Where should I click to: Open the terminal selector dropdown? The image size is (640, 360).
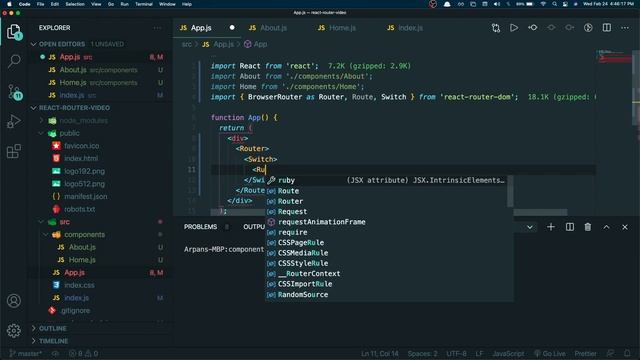click(x=530, y=227)
